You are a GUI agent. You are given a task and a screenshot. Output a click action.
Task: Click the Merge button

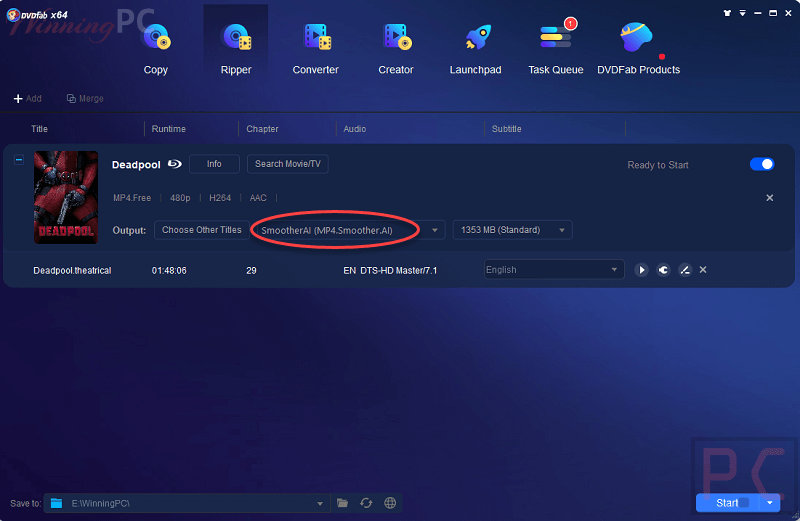85,98
